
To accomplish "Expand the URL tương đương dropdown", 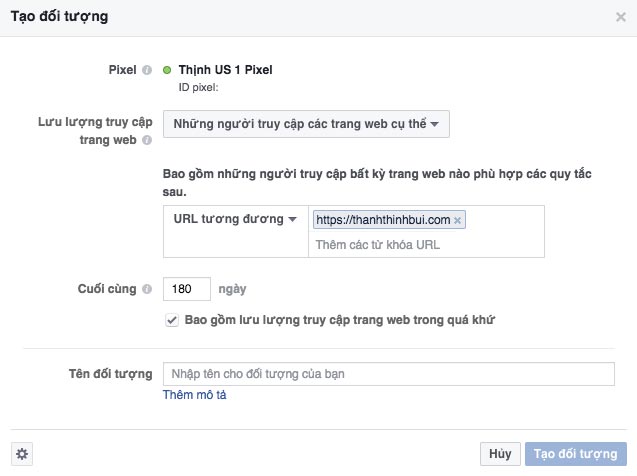I will point(235,219).
